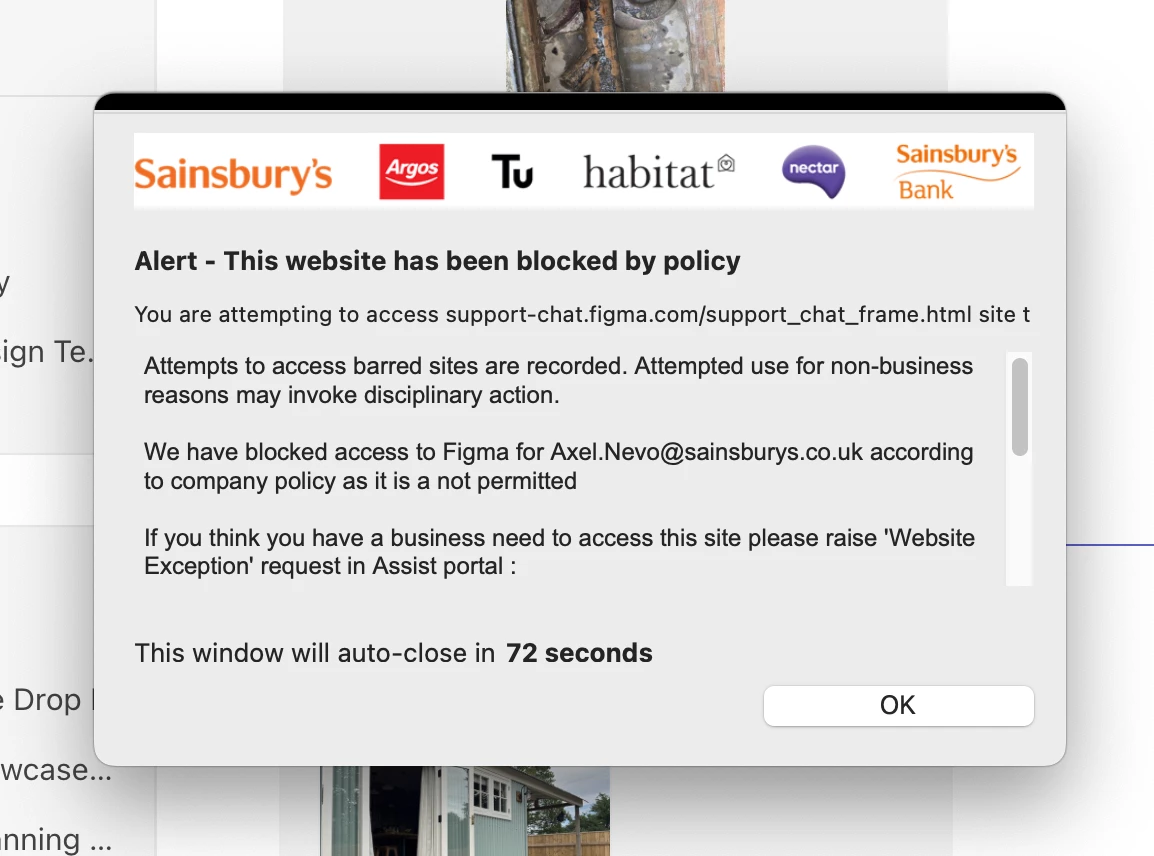Image resolution: width=1154 pixels, height=856 pixels.
Task: Click the Website Exception request paragraph
Action: [559, 552]
